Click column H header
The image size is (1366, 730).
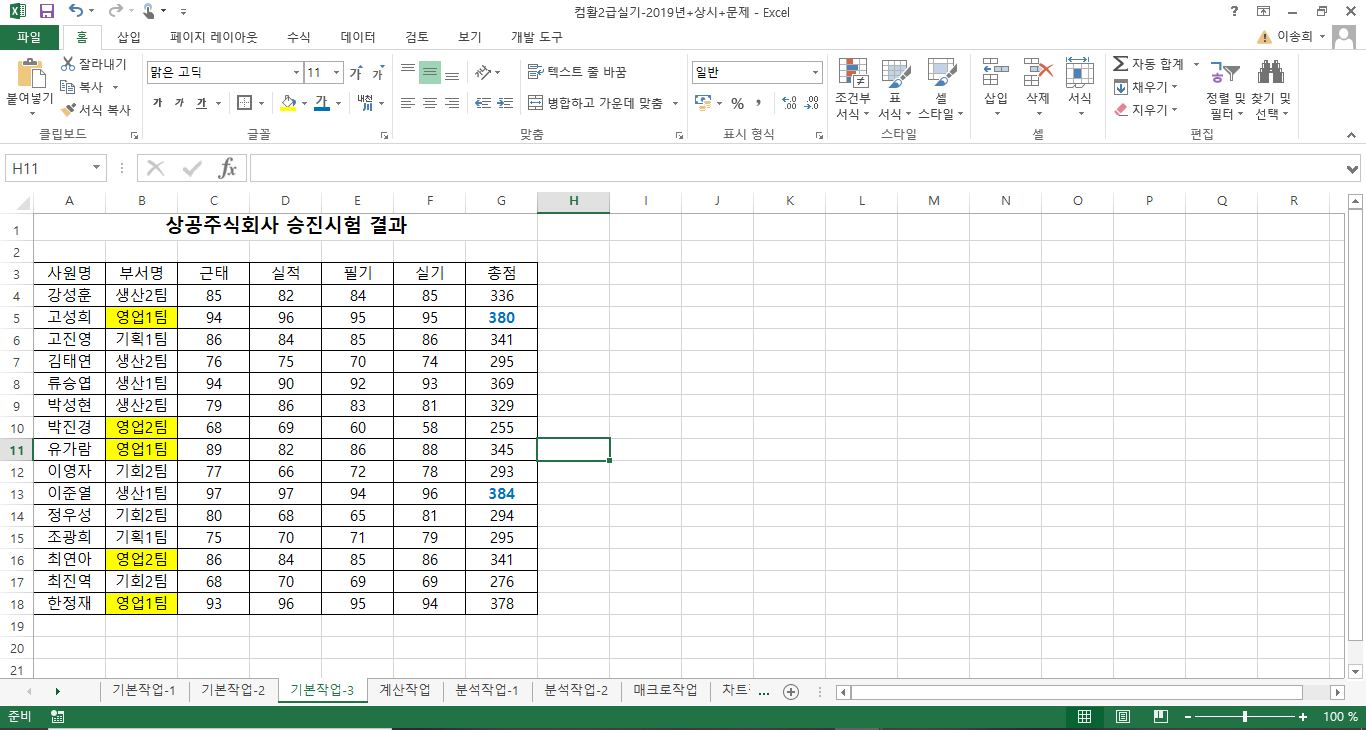tap(574, 201)
